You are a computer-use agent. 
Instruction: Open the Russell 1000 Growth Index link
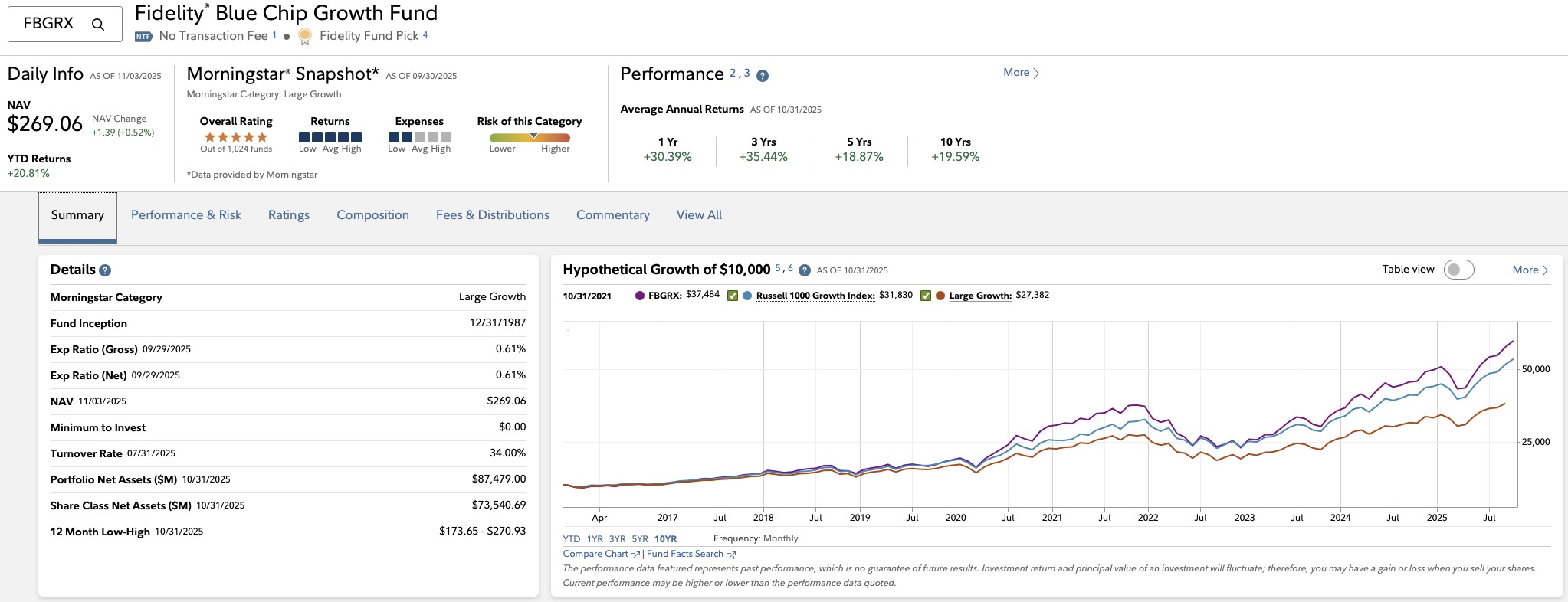point(815,296)
